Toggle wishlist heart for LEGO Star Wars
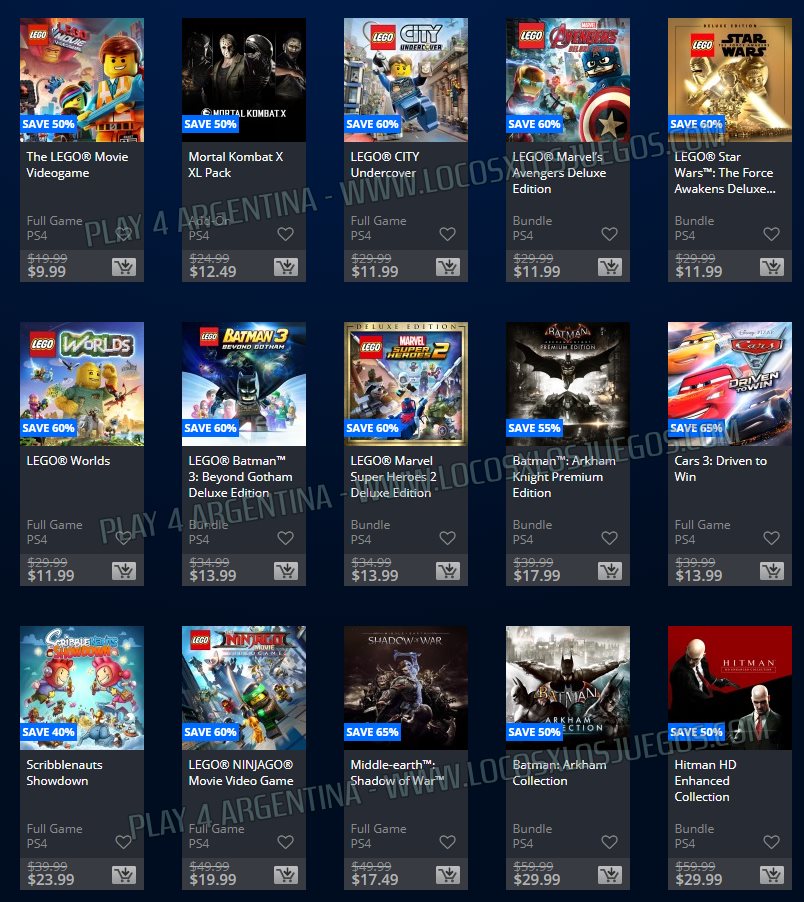 (x=772, y=234)
